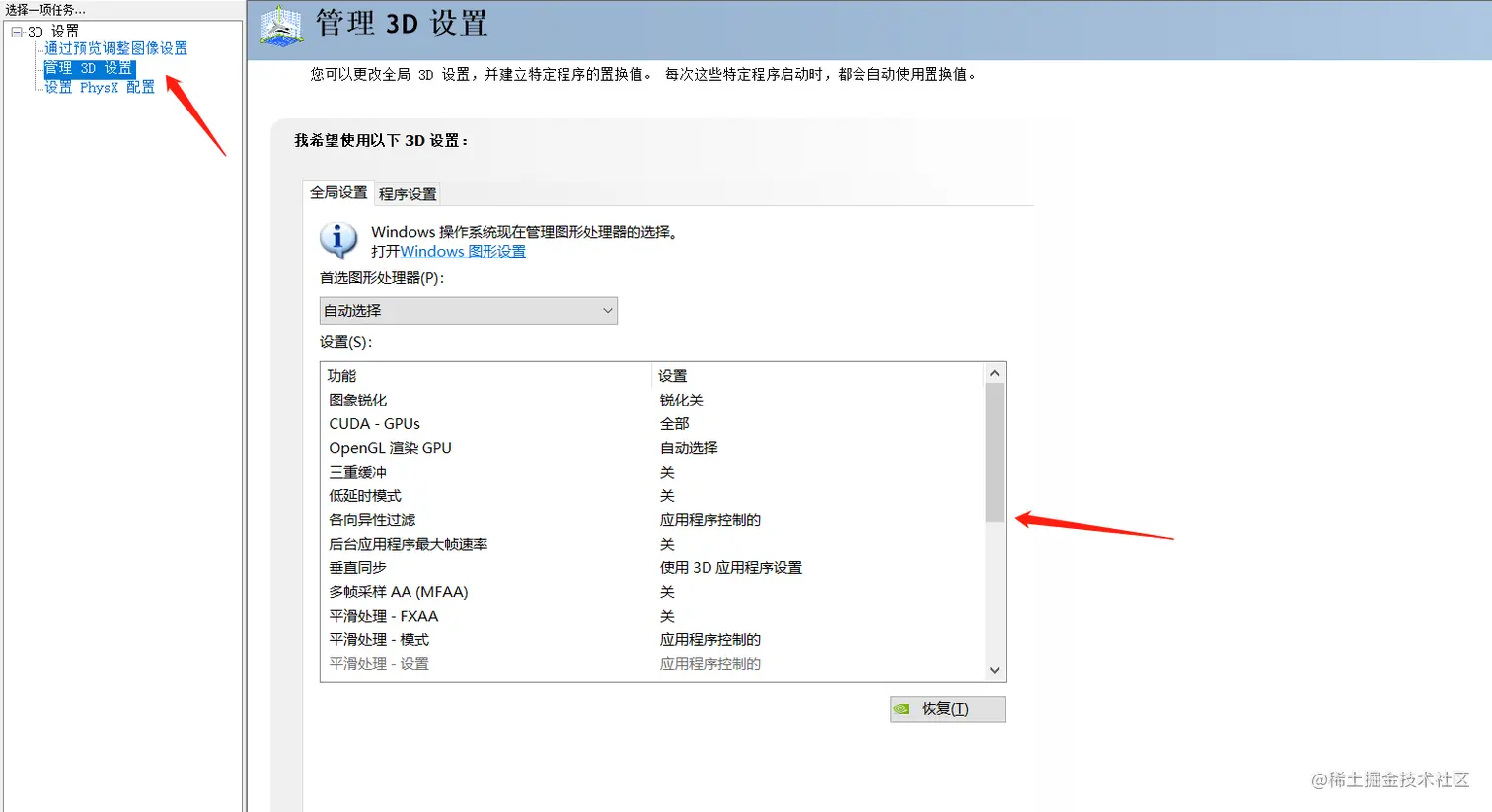Click the settings list scroll up arrow
Image resolution: width=1492 pixels, height=812 pixels.
click(x=994, y=373)
